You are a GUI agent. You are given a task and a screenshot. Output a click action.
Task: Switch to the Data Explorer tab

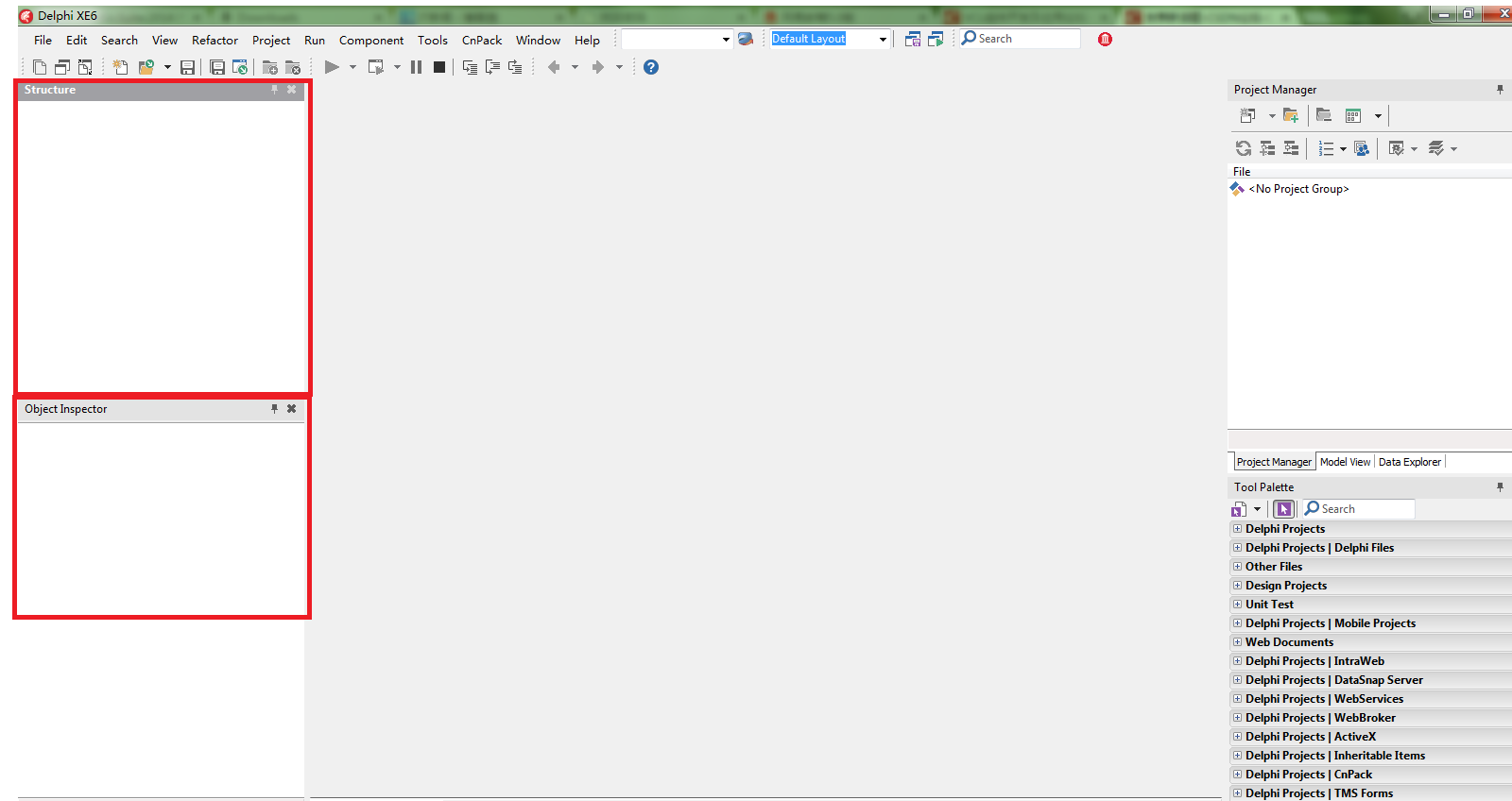pos(1410,462)
